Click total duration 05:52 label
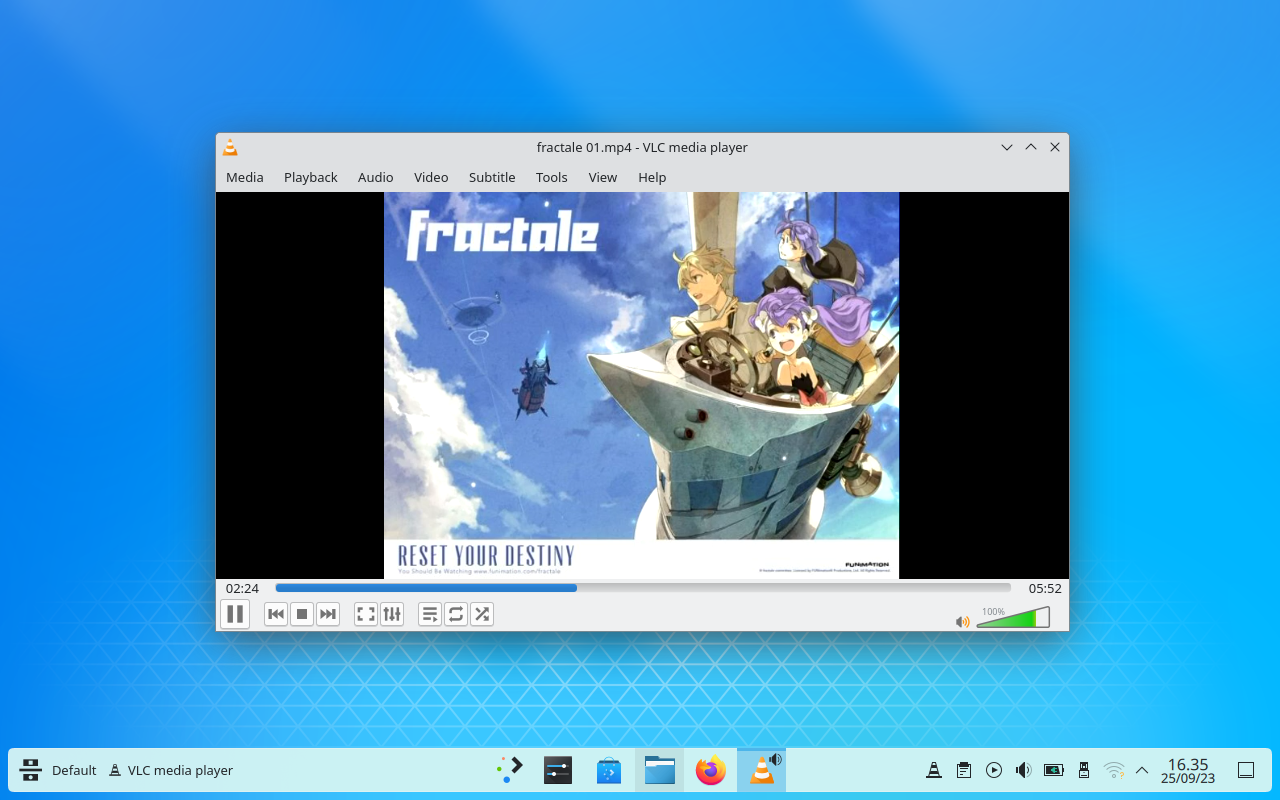 click(1045, 588)
